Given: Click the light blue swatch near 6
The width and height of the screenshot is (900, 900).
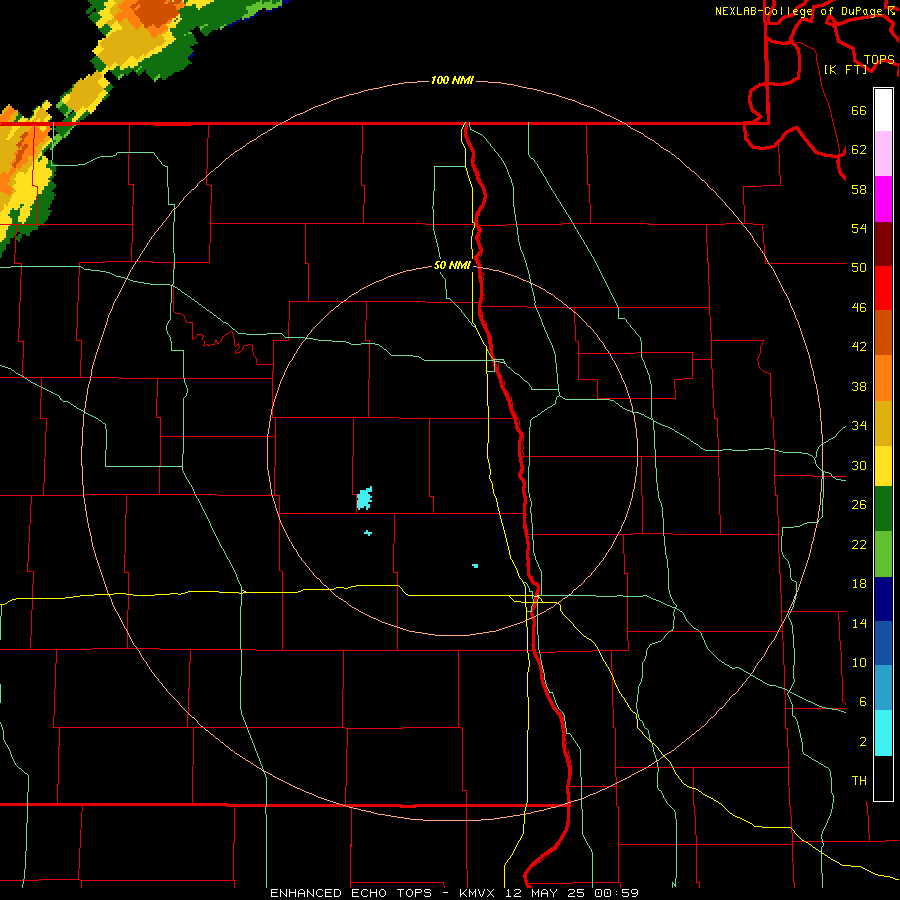Looking at the screenshot, I should pos(883,688).
